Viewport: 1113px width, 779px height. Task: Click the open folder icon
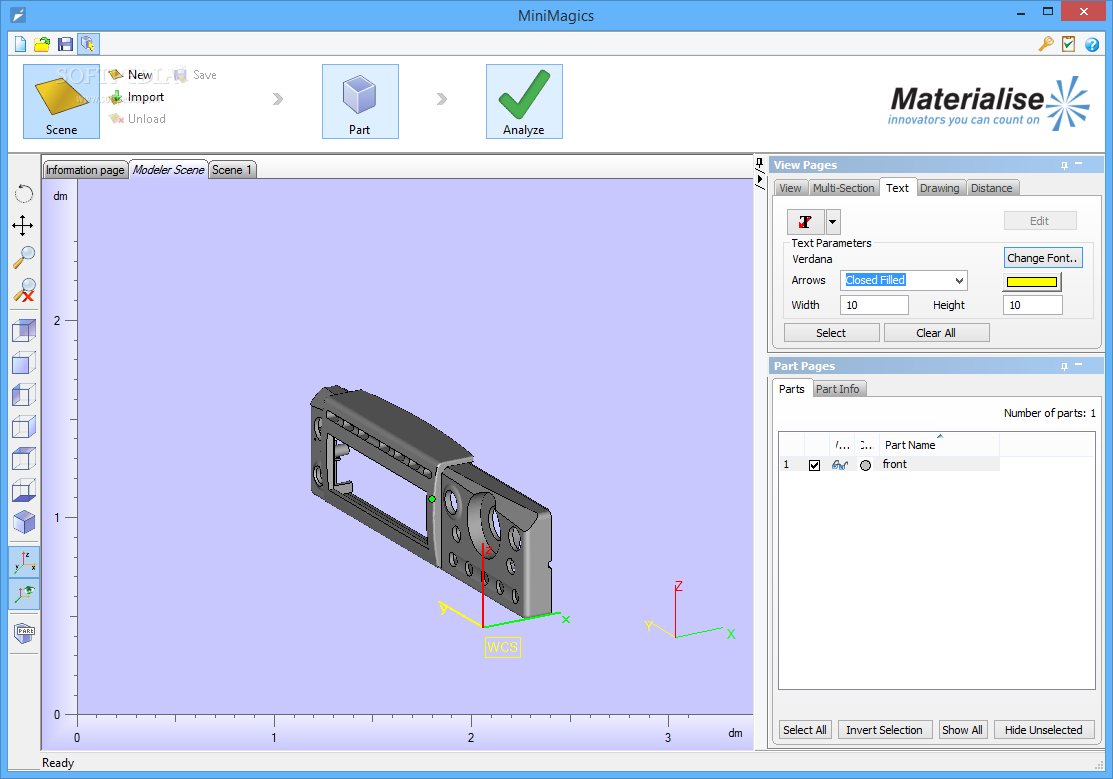click(x=42, y=44)
